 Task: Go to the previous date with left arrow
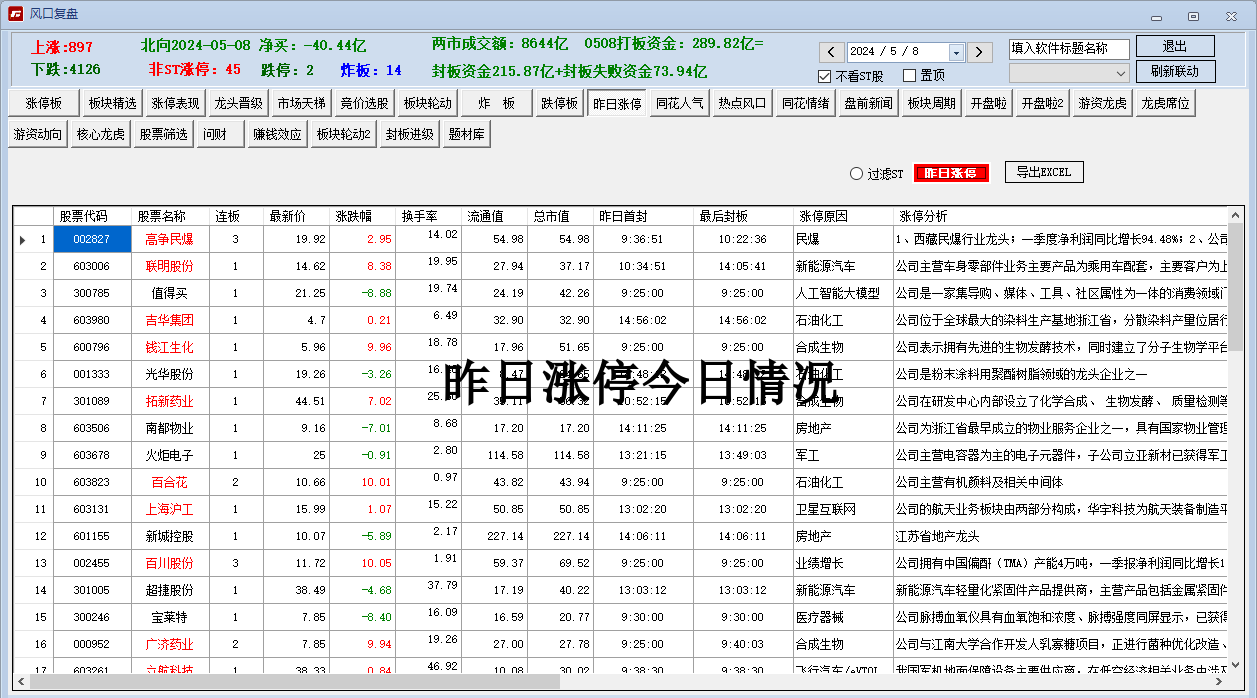[832, 52]
